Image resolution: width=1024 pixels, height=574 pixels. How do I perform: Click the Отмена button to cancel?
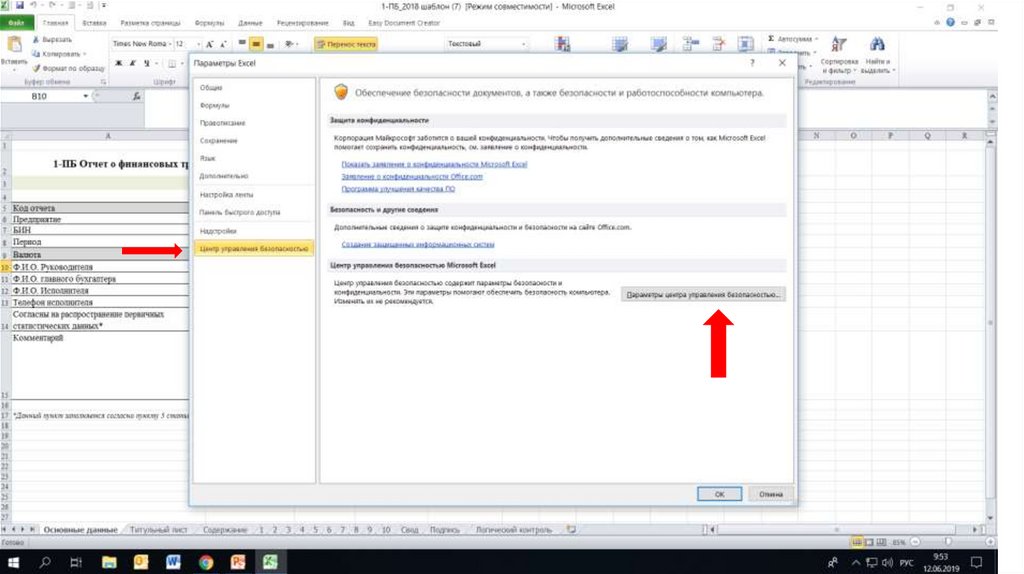770,493
